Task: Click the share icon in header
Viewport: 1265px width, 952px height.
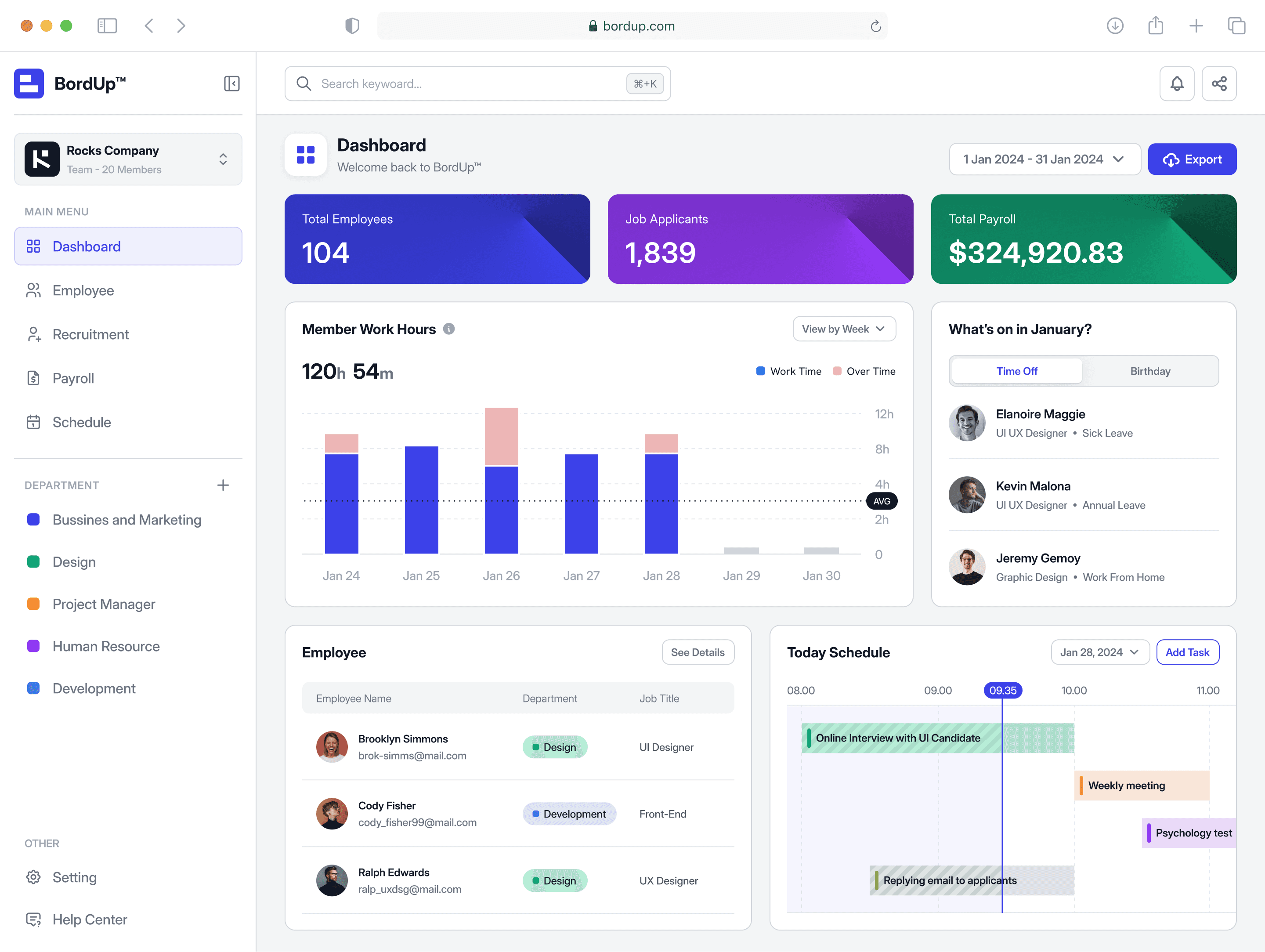Action: [1219, 83]
